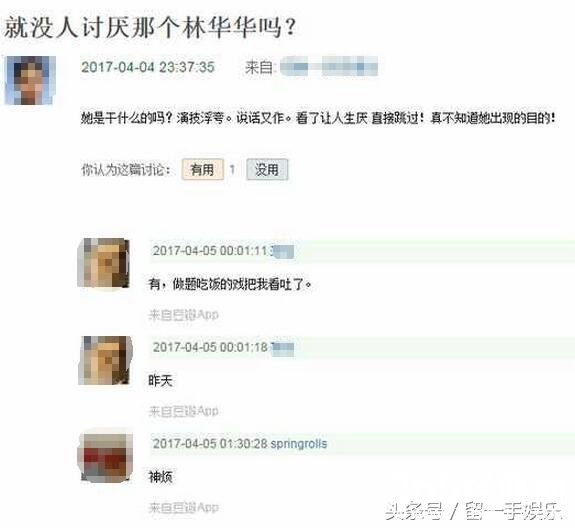Open blurred username on 00:01:18 reply
Screen dimensions: 575x528
282,348
